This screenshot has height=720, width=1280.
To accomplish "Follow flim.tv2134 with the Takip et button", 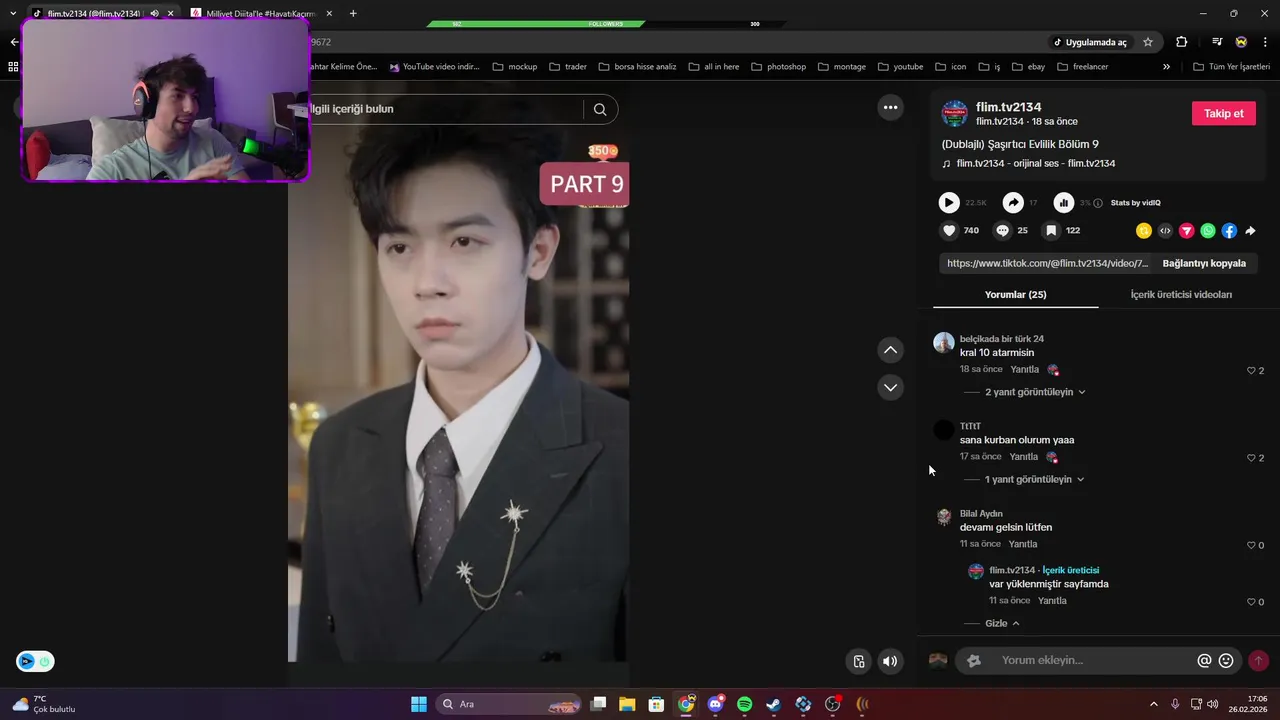I will point(1223,113).
